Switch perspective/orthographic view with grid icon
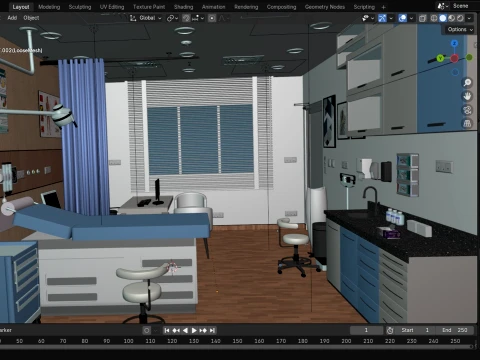 [x=467, y=124]
